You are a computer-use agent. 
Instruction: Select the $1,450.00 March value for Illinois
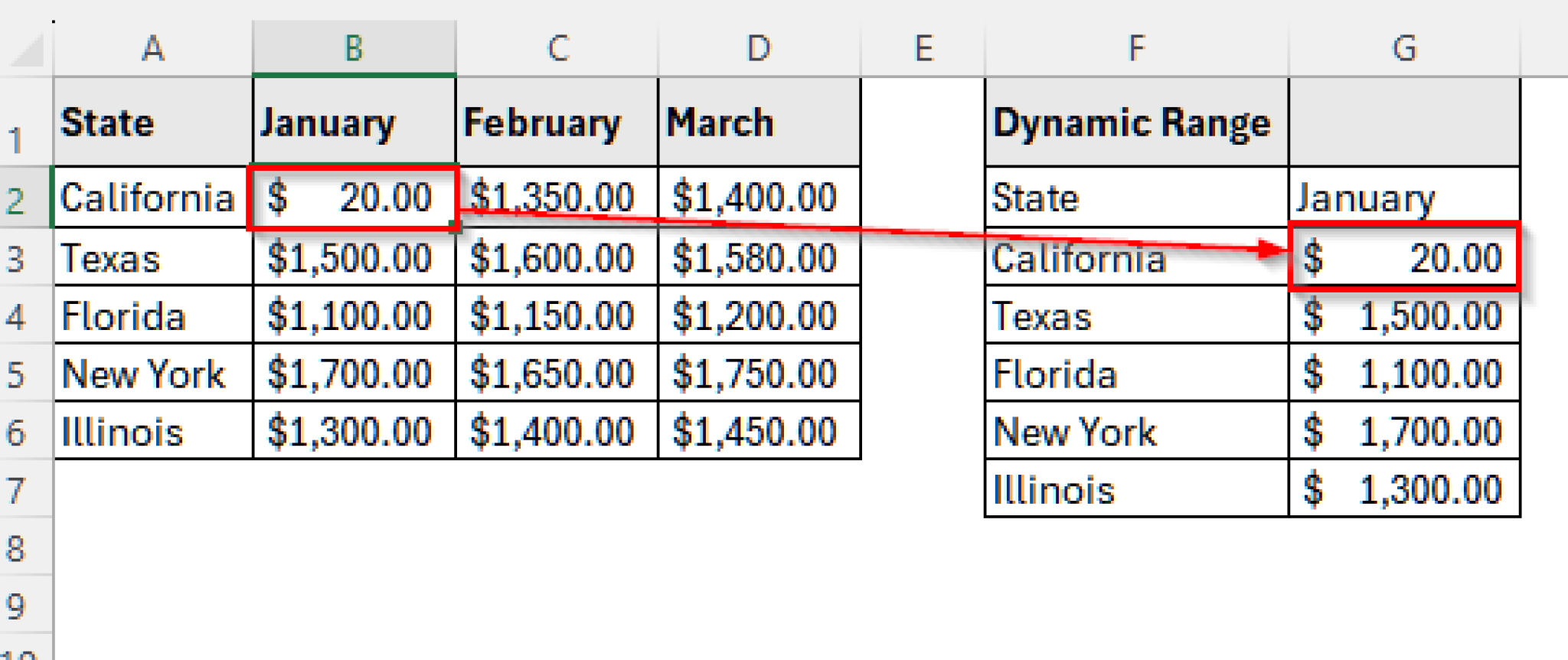(758, 430)
